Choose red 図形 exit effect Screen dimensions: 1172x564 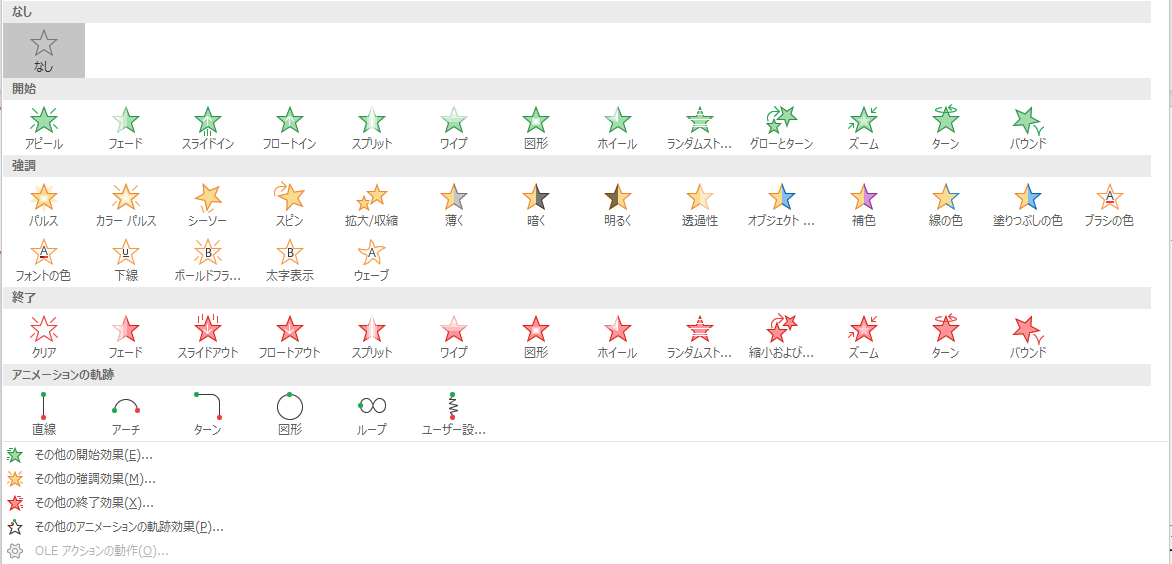pos(536,337)
